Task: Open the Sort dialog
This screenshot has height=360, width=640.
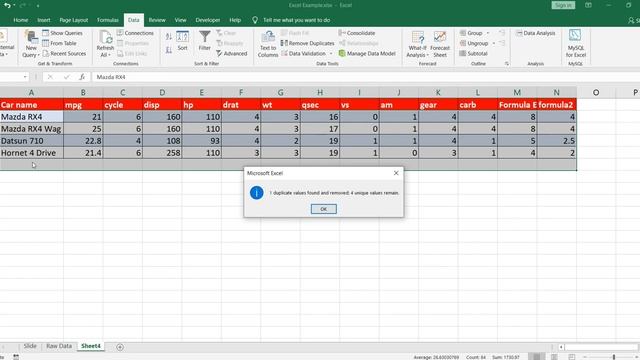Action: [x=182, y=41]
